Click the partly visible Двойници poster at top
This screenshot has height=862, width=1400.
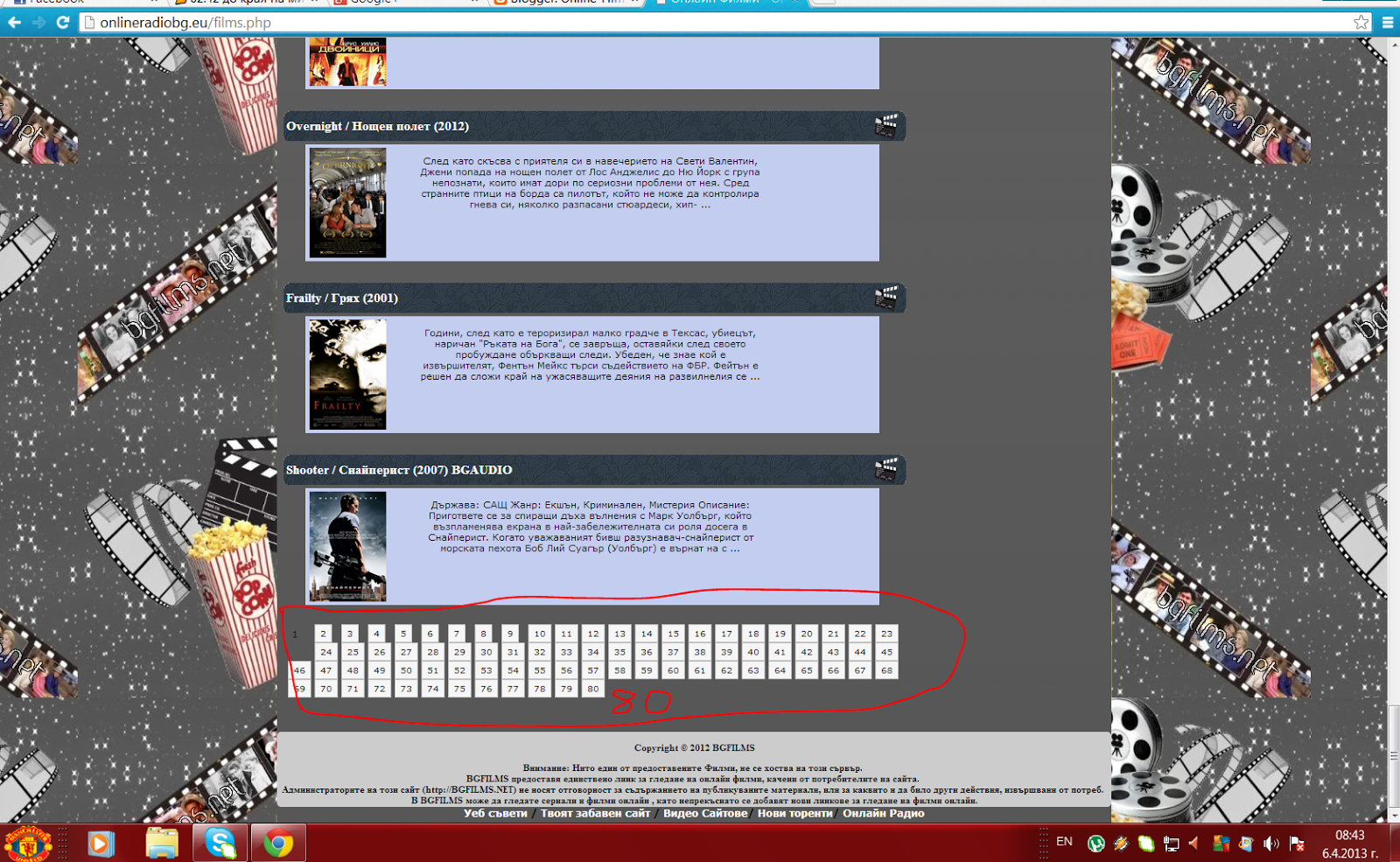(x=347, y=61)
